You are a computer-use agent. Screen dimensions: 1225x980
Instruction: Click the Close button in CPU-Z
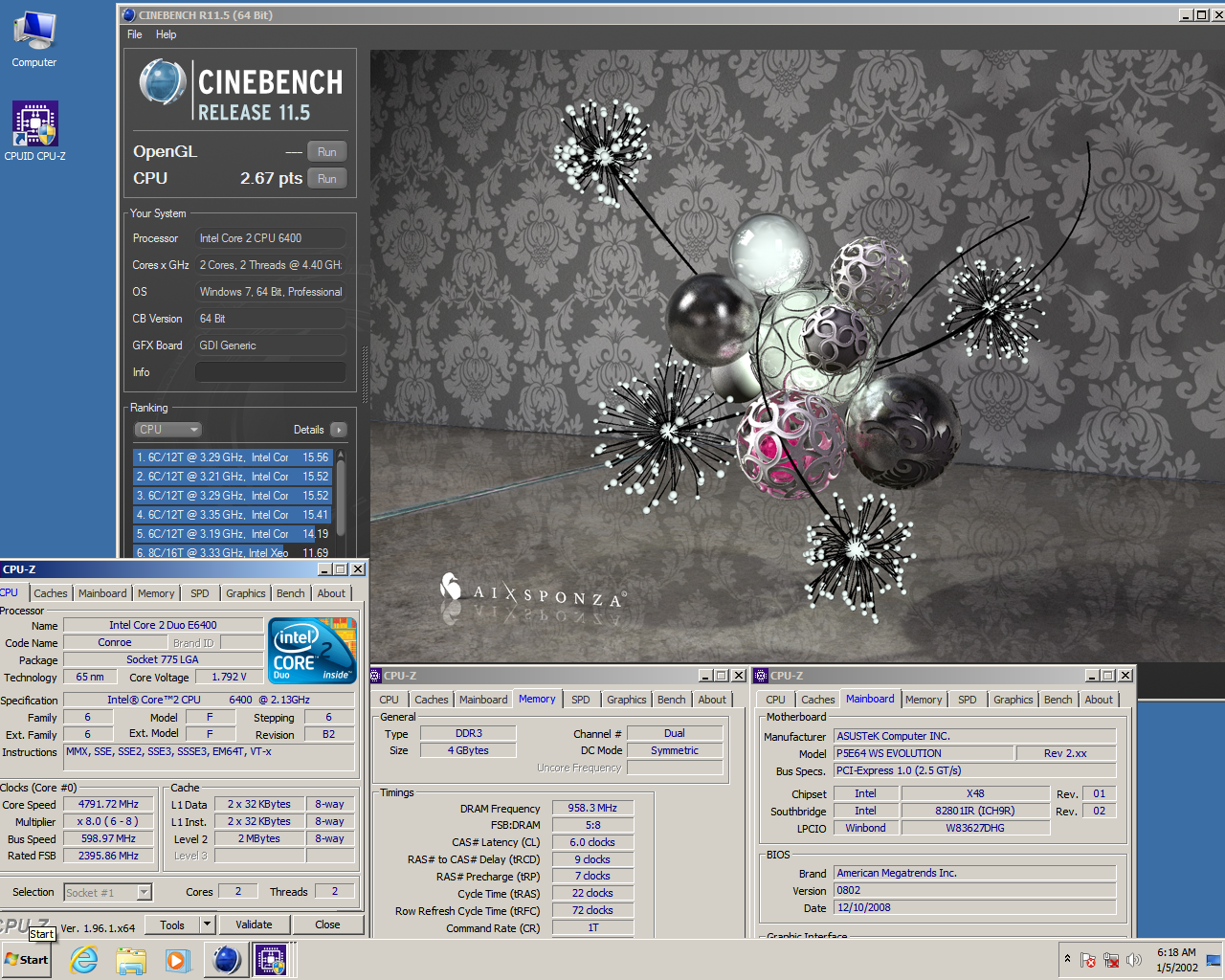click(x=327, y=924)
